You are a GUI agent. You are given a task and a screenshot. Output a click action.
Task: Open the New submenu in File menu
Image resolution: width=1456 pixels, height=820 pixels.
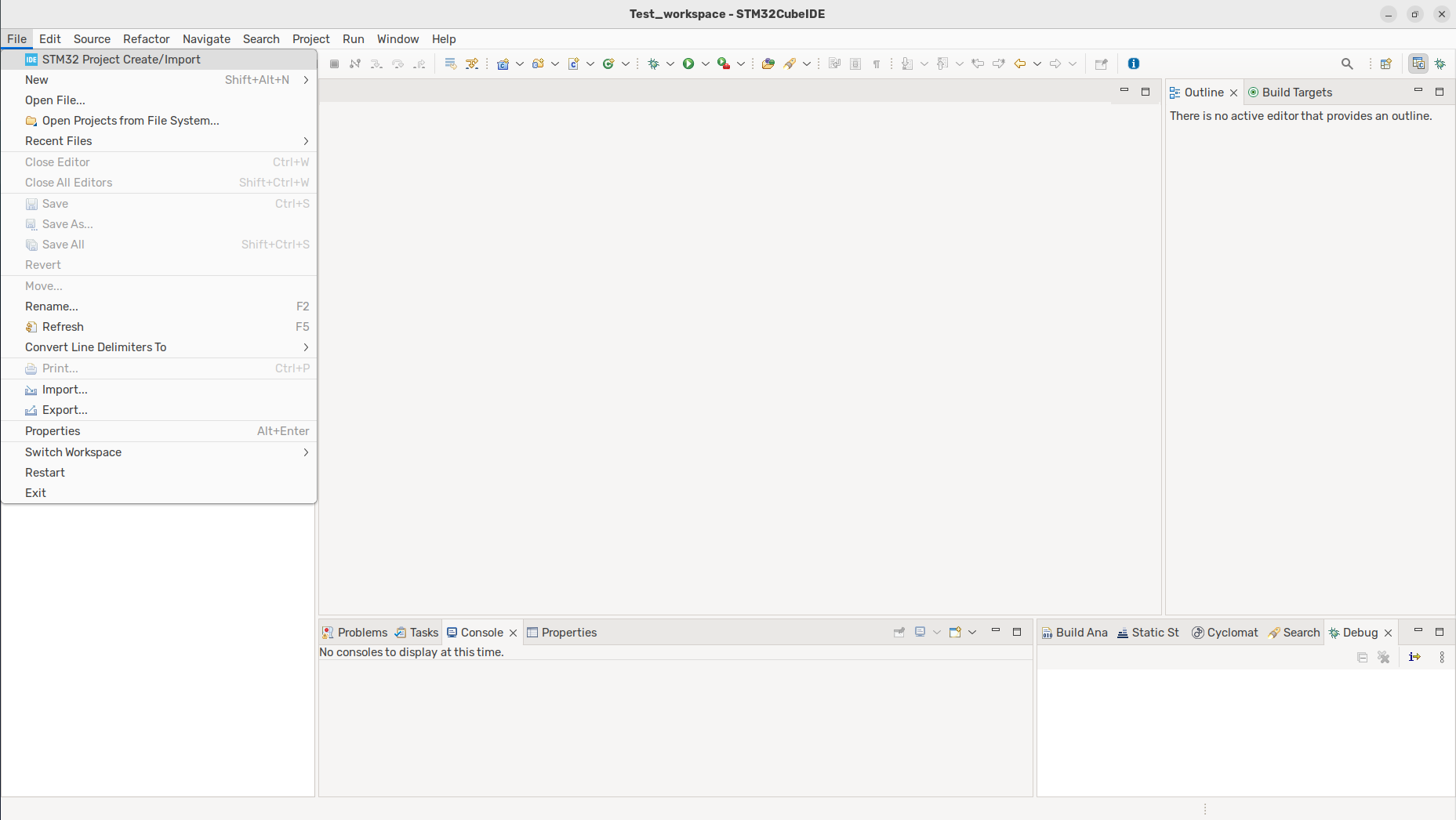tap(159, 80)
